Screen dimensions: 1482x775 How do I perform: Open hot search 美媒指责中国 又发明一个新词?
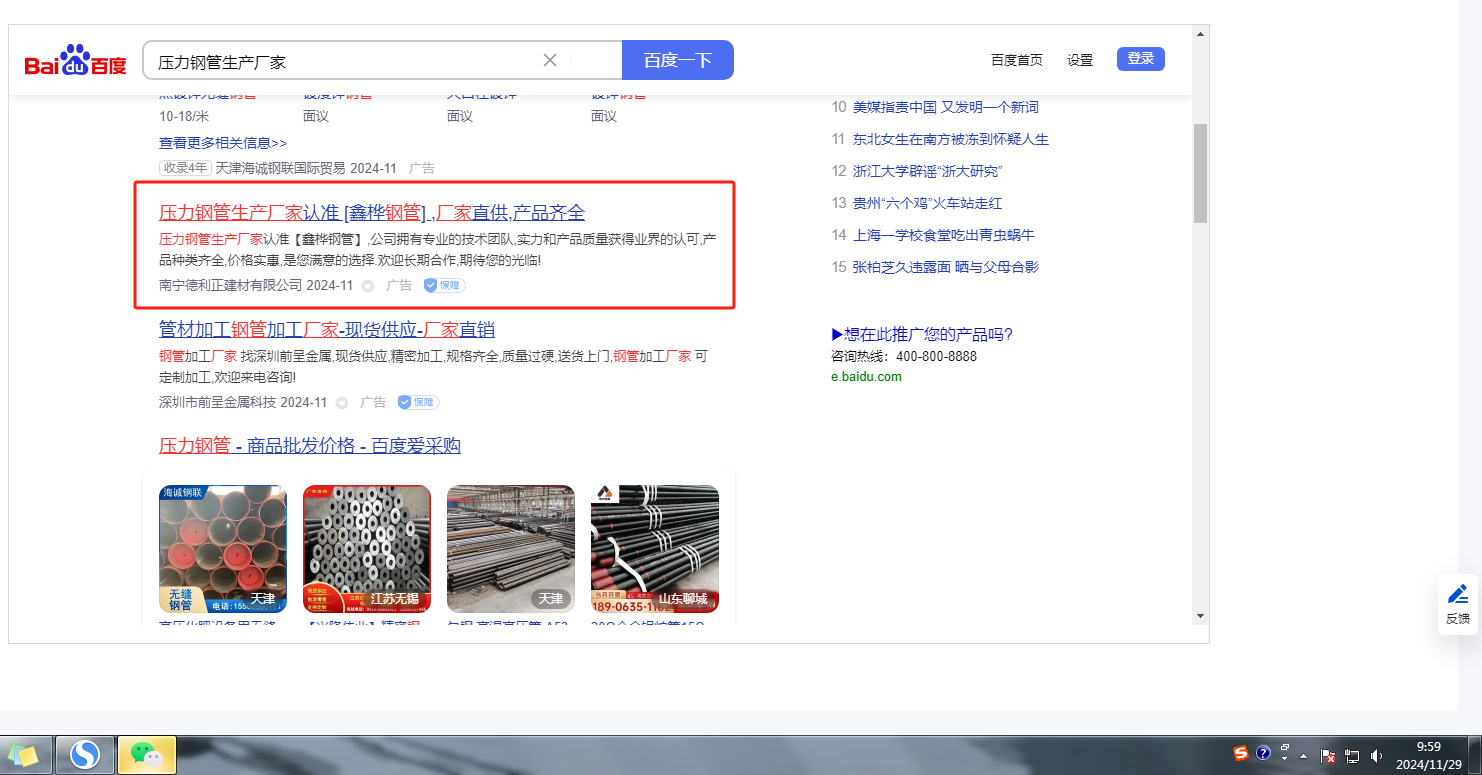tap(945, 107)
